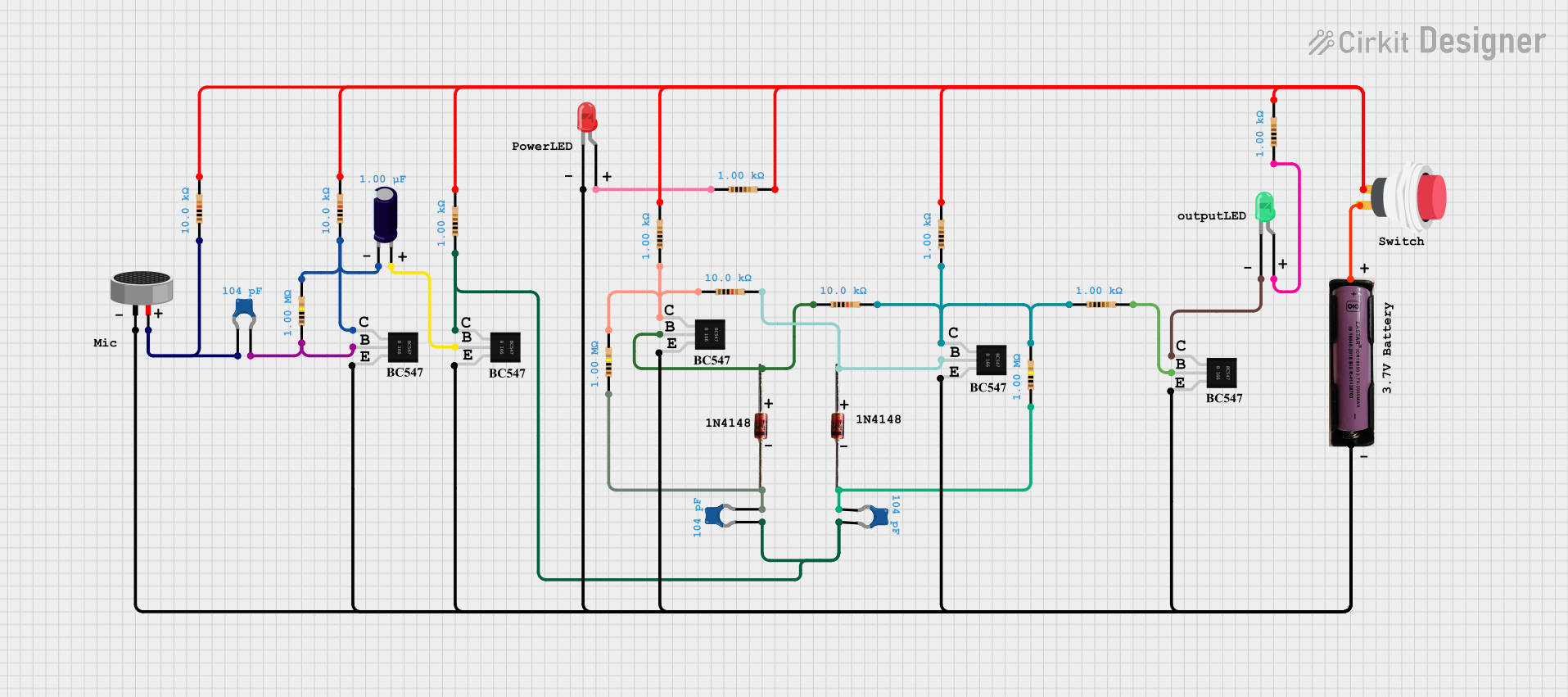1568x697 pixels.
Task: Click the PowerLED label
Action: coord(542,147)
